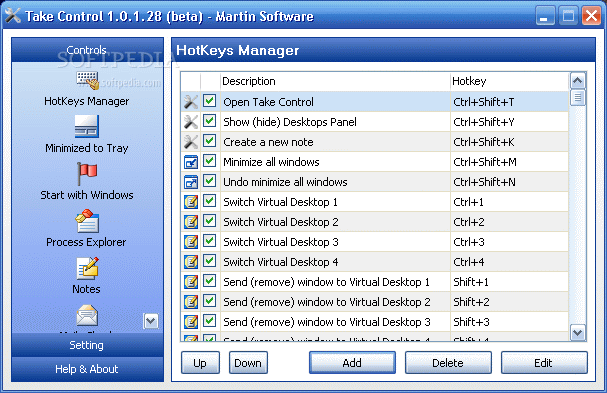
Task: Disable the Create a new note hotkey
Action: tap(209, 141)
